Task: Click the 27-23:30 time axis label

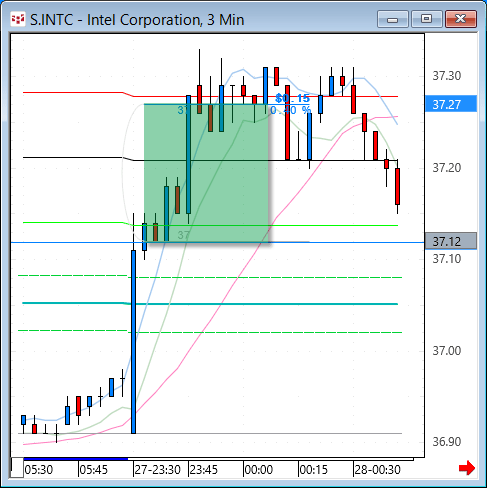Action: point(157,470)
